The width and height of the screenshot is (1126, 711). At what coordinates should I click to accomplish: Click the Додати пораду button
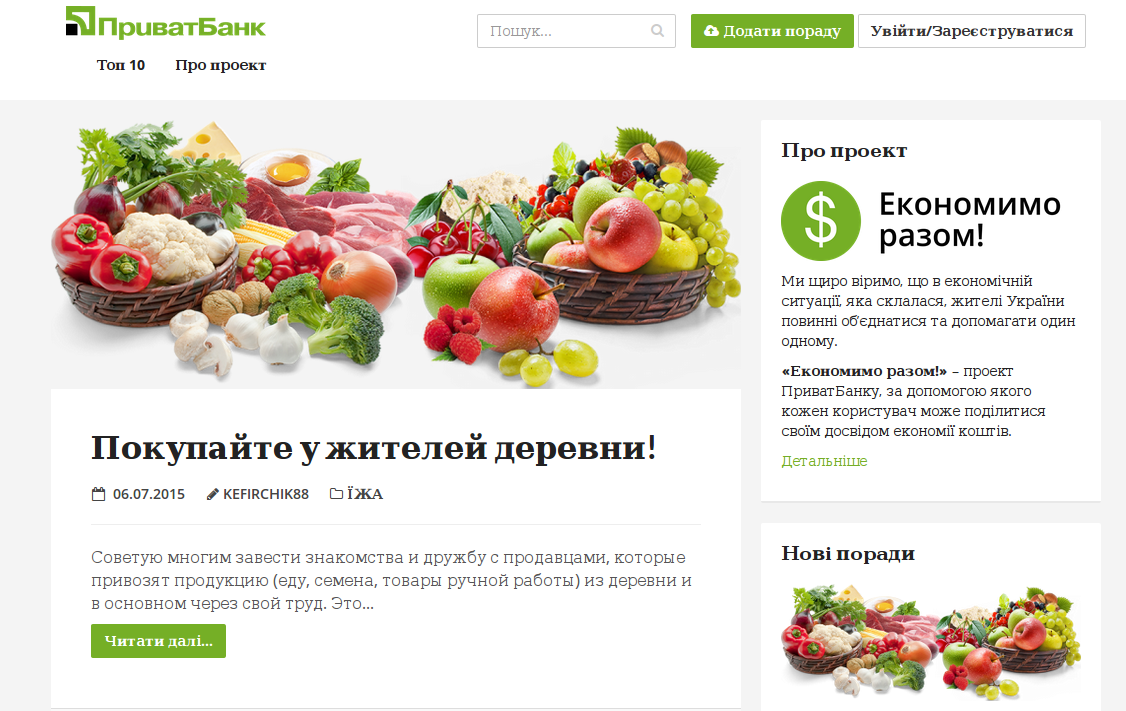tap(772, 31)
